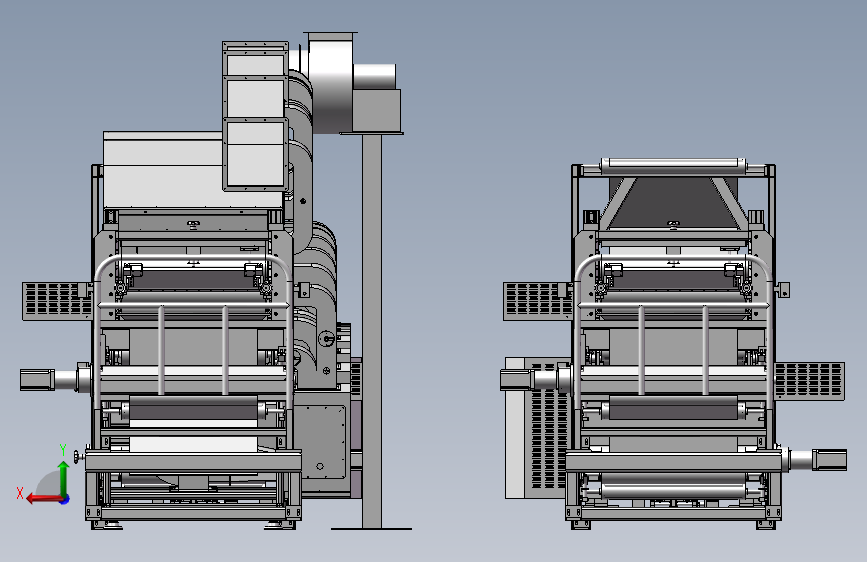Select the motor protruding left of left machine
The width and height of the screenshot is (867, 562).
coord(49,379)
